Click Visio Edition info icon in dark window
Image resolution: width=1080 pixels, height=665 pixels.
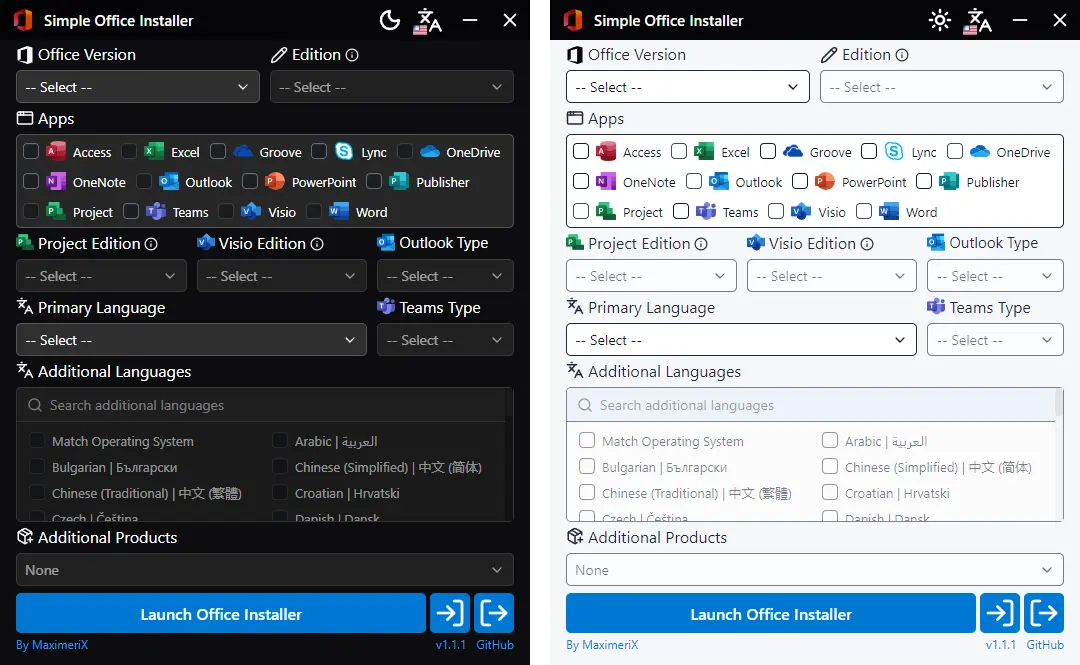tap(317, 244)
